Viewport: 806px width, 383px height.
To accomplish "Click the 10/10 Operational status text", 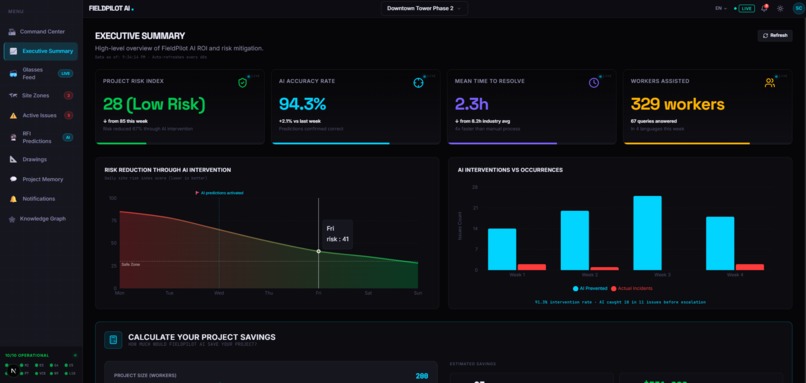I will (27, 355).
